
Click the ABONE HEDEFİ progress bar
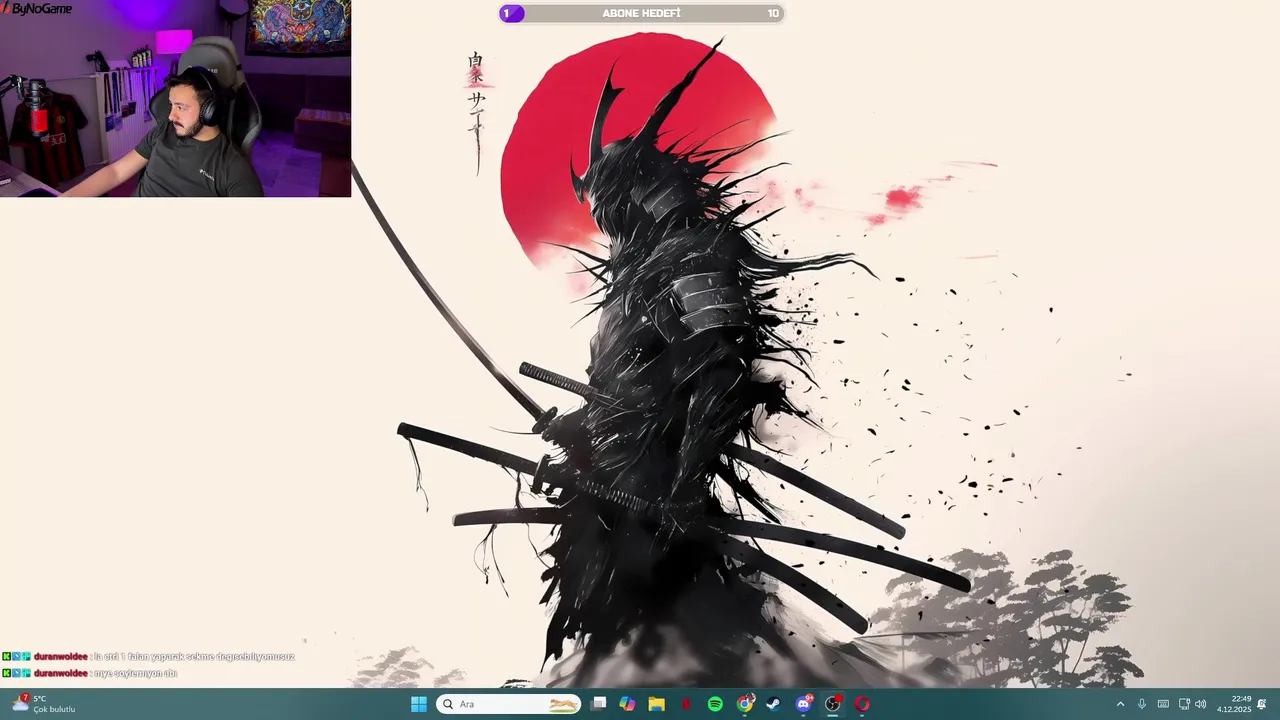(x=641, y=13)
